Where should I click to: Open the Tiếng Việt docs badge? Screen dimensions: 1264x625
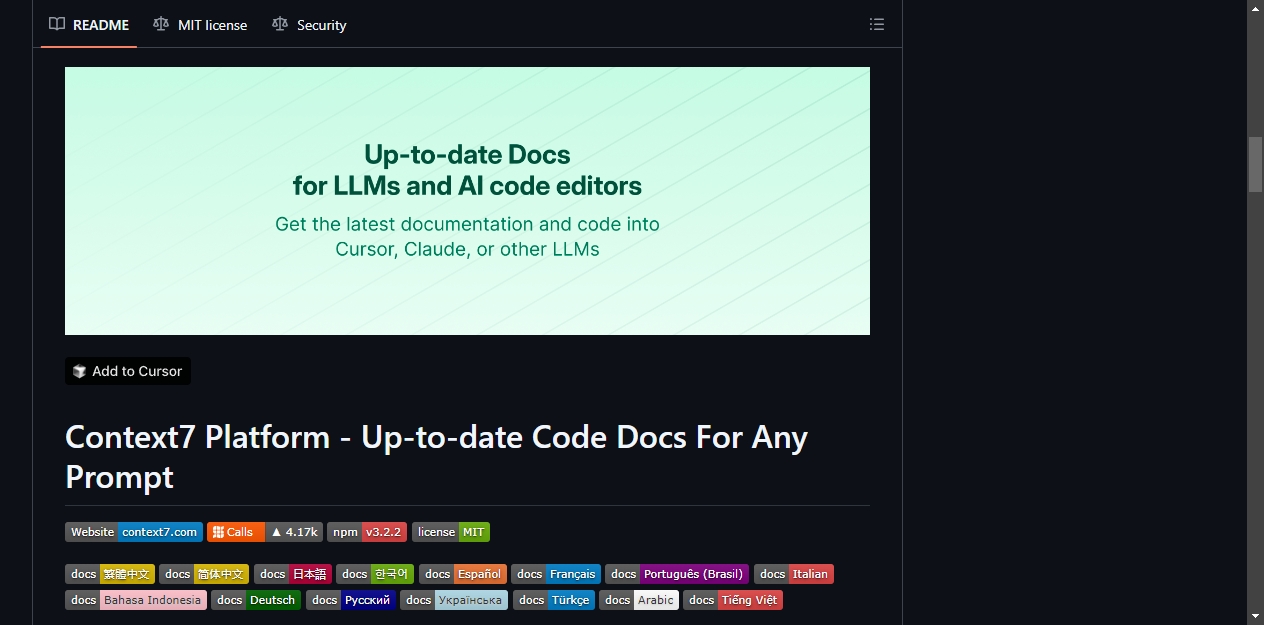[x=733, y=600]
